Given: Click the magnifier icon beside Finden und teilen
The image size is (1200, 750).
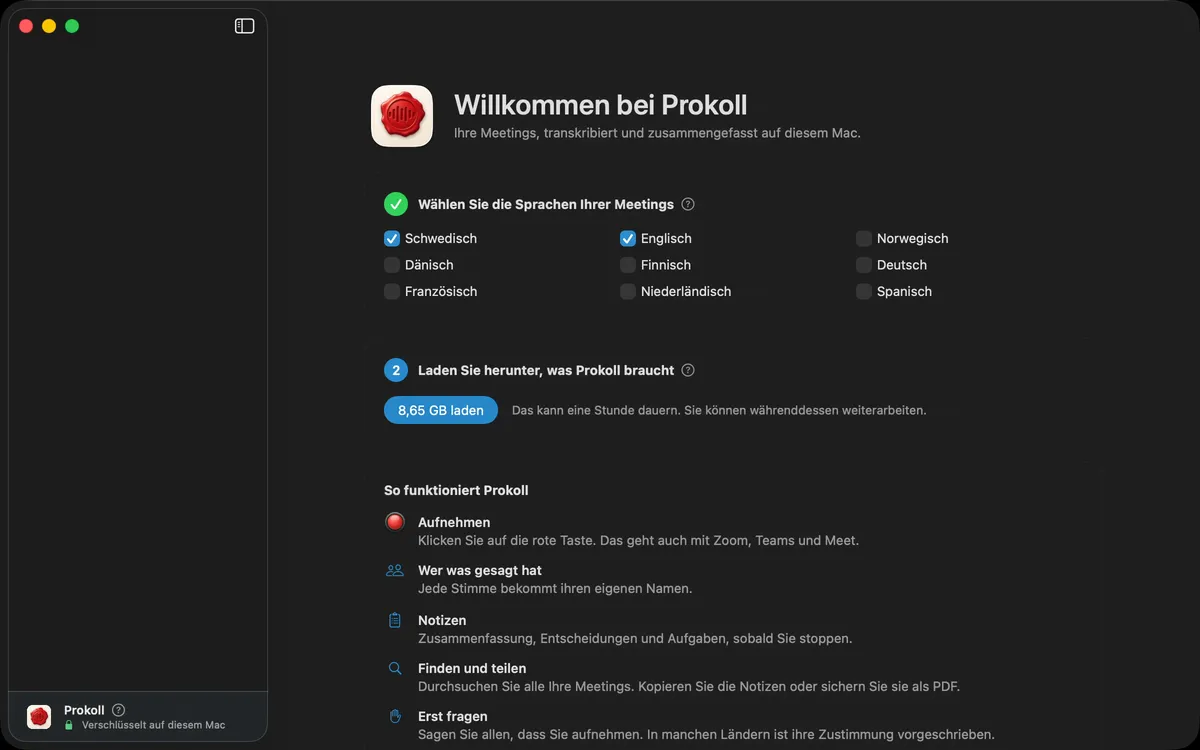Looking at the screenshot, I should point(395,668).
